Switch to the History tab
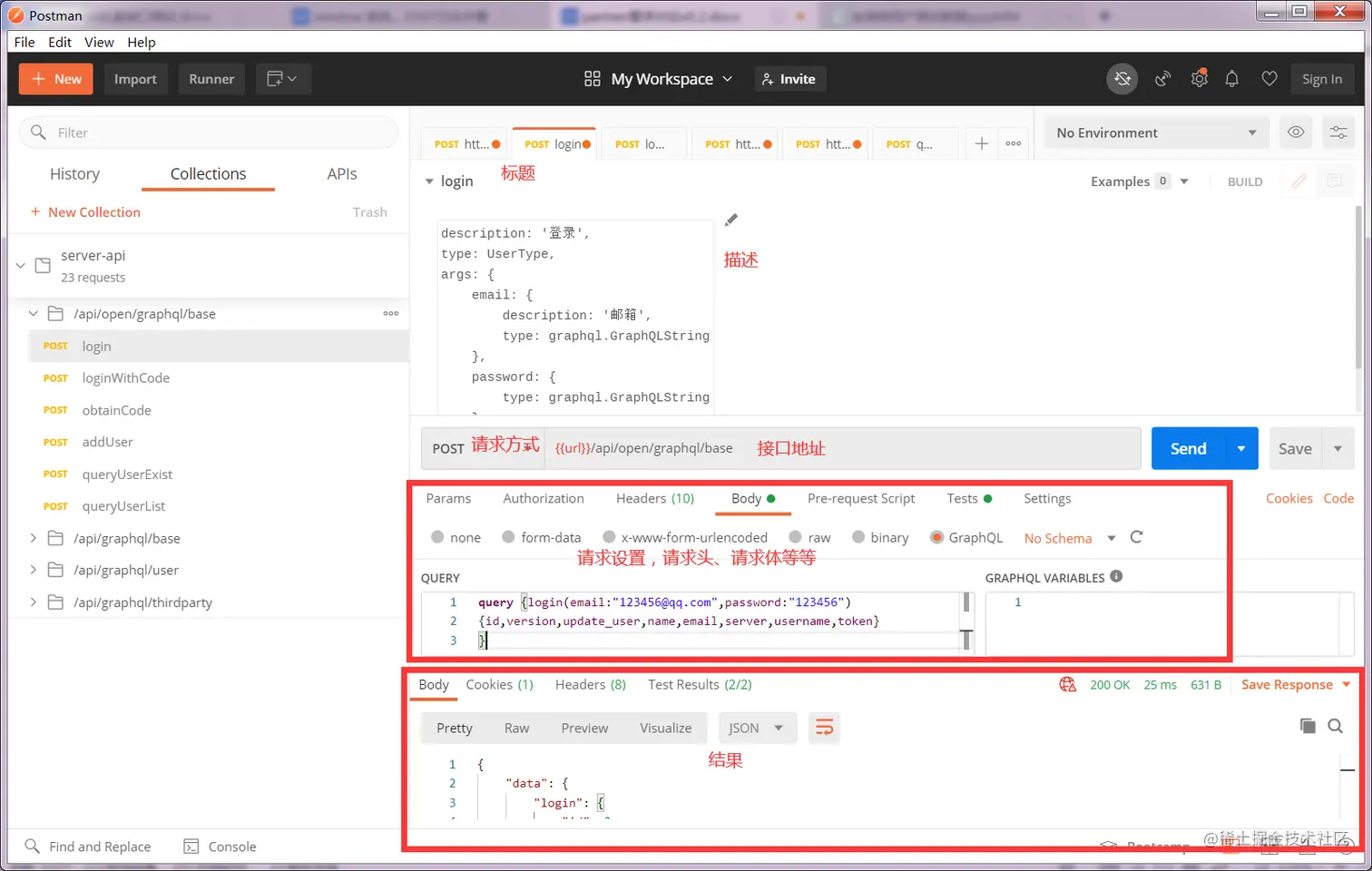This screenshot has width=1372, height=871. [74, 173]
